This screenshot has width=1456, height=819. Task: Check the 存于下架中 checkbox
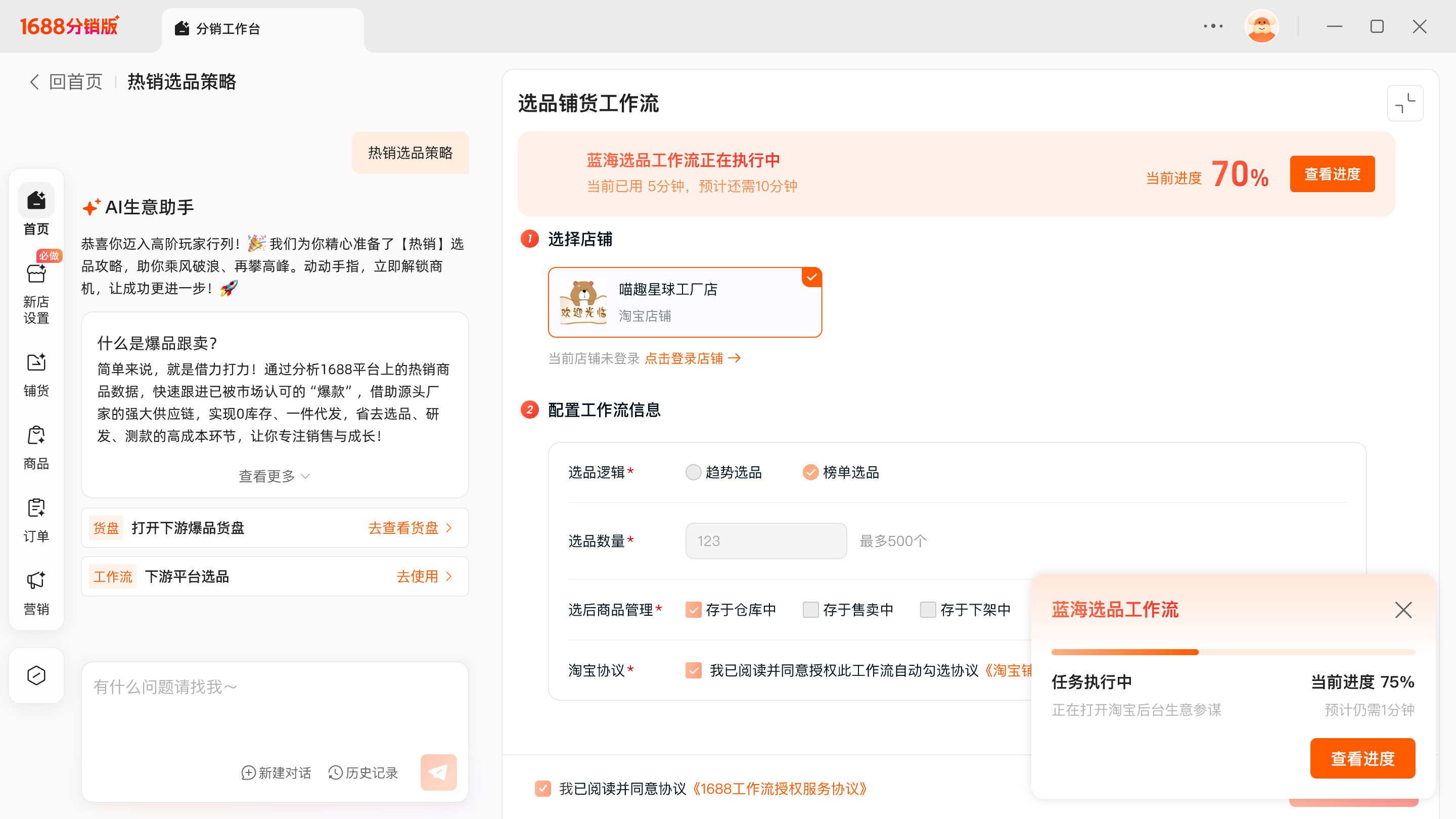point(928,610)
